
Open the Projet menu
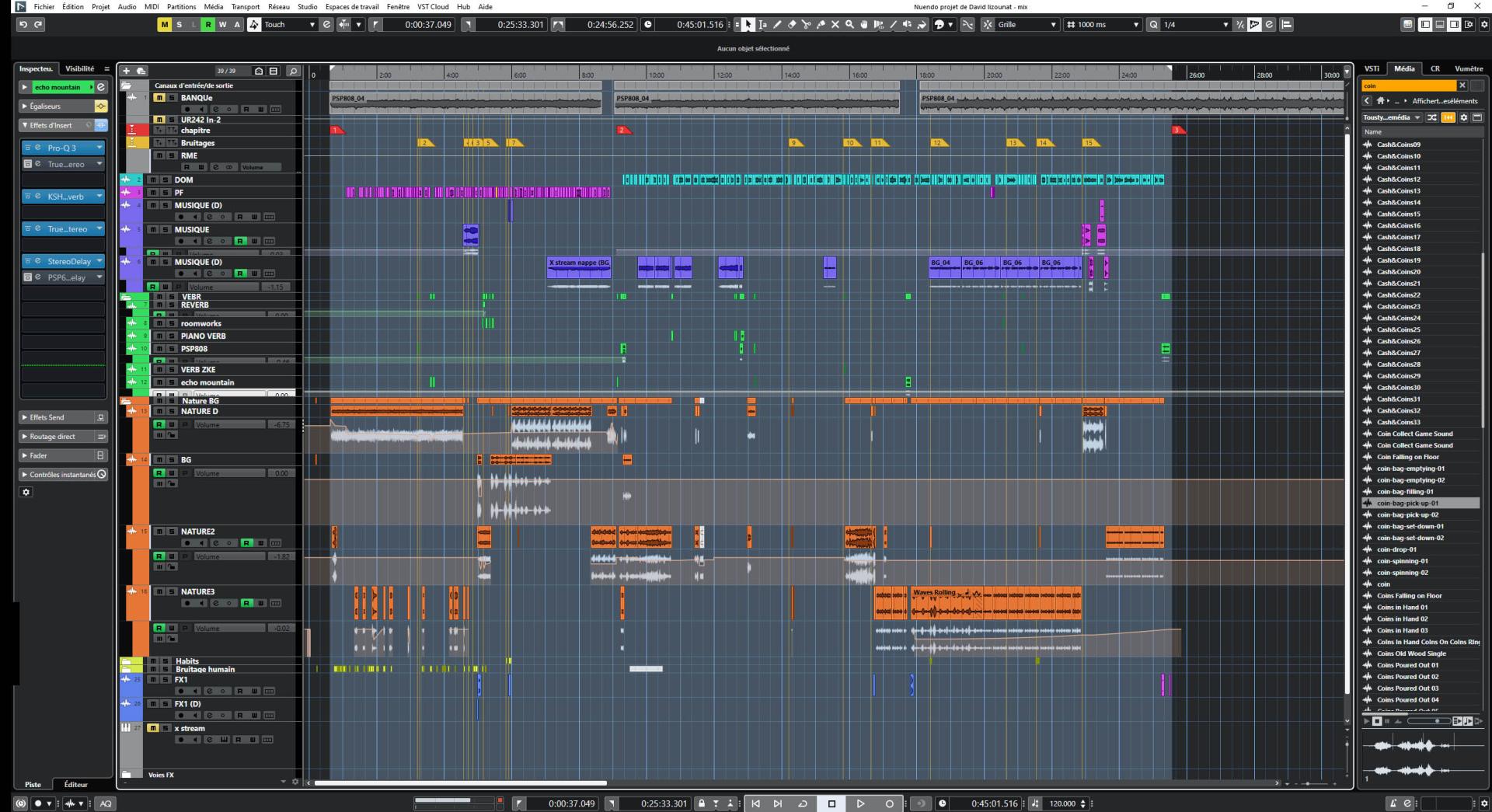point(100,6)
